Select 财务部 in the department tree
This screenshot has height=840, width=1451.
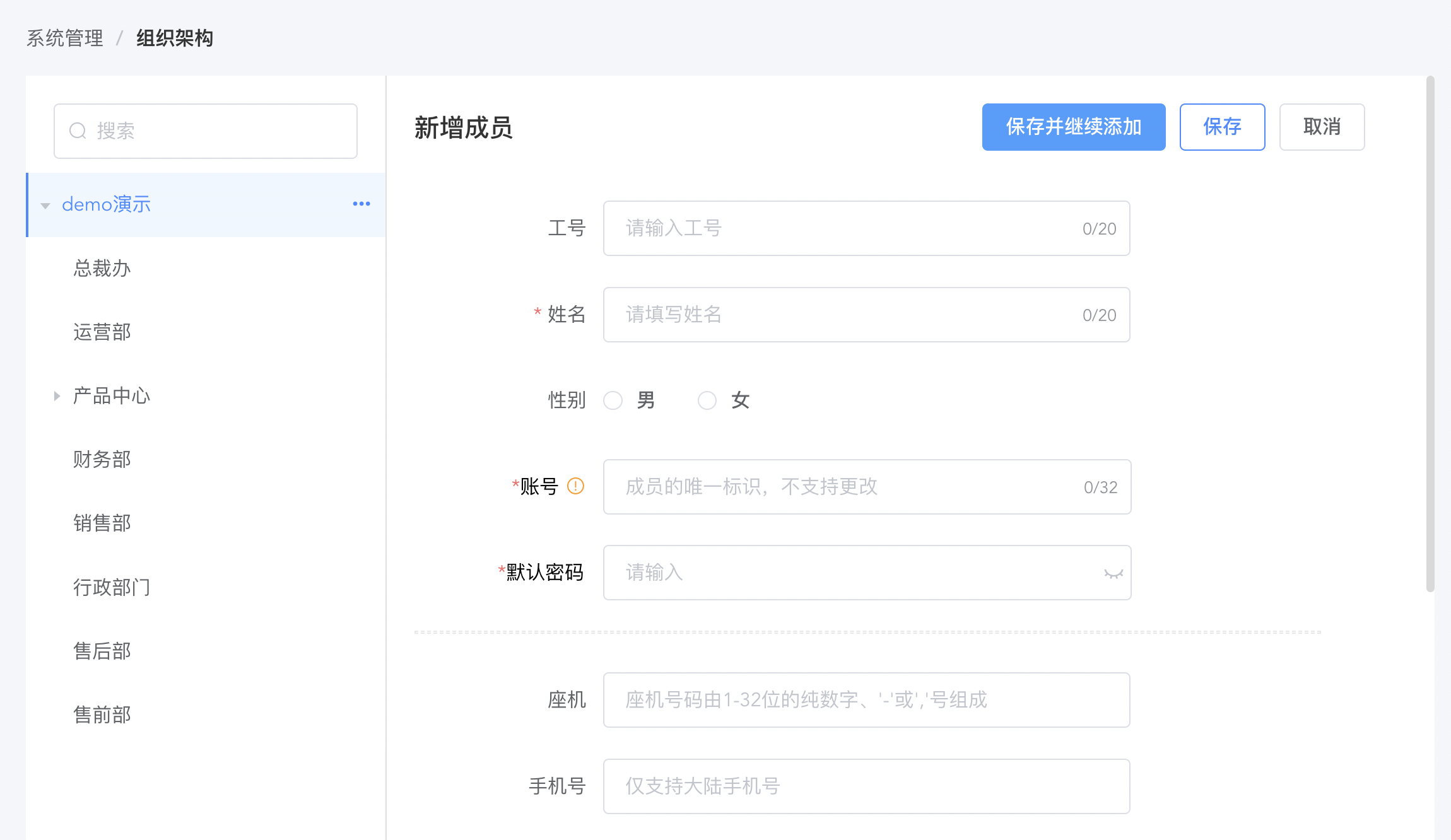point(102,460)
